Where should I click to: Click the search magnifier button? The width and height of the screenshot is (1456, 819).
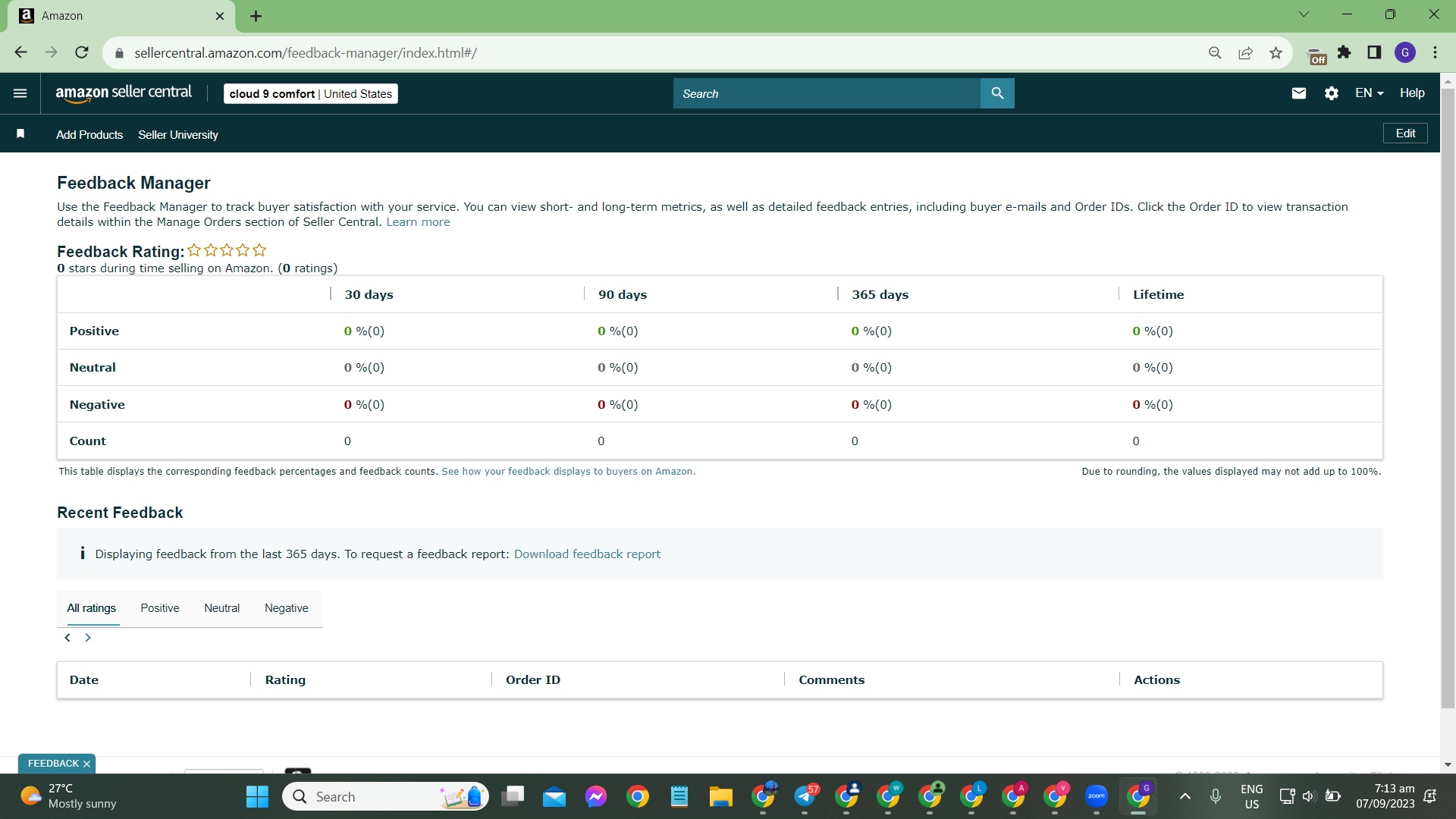click(997, 93)
